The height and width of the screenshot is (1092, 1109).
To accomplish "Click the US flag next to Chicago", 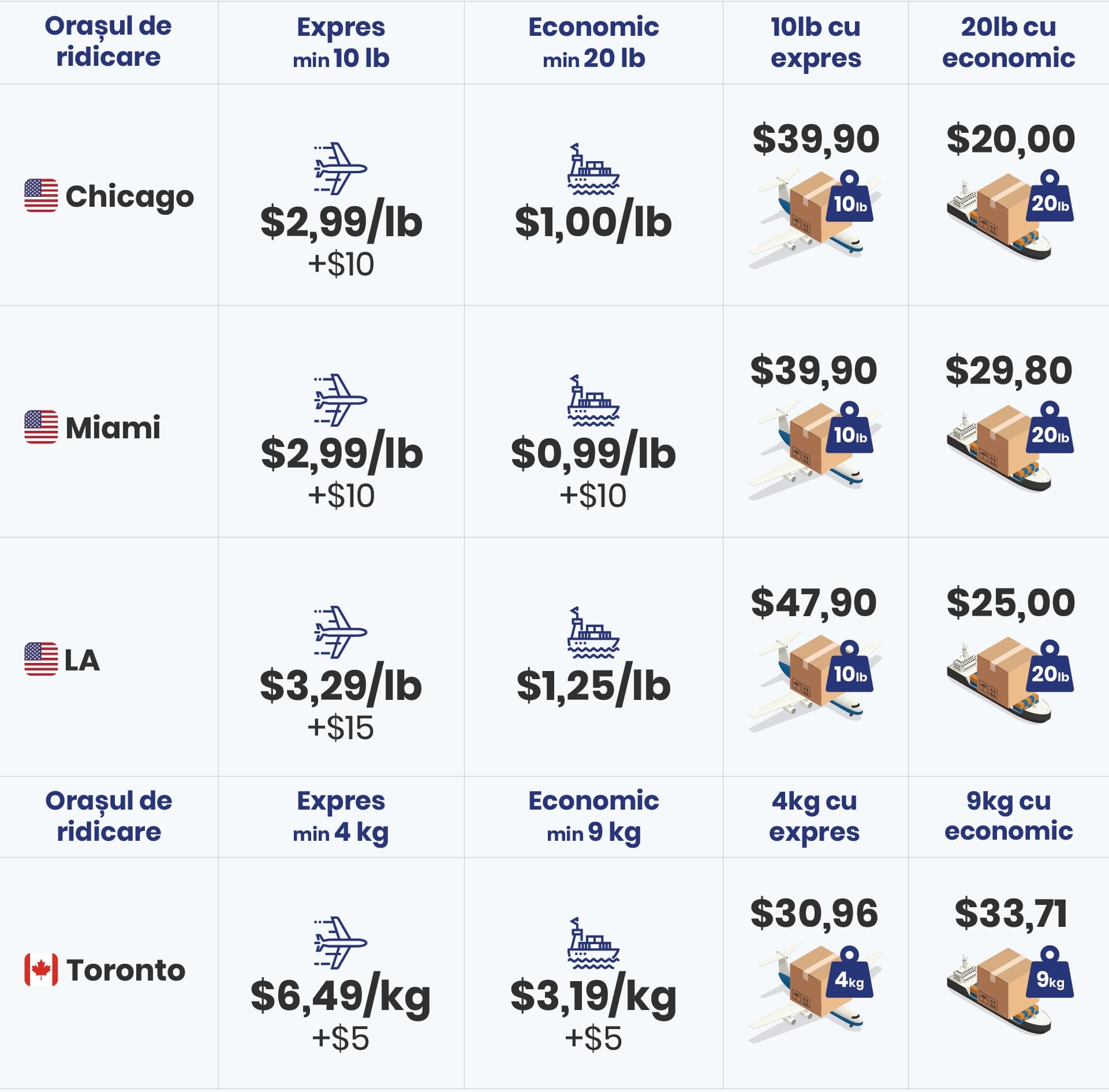I will point(41,195).
